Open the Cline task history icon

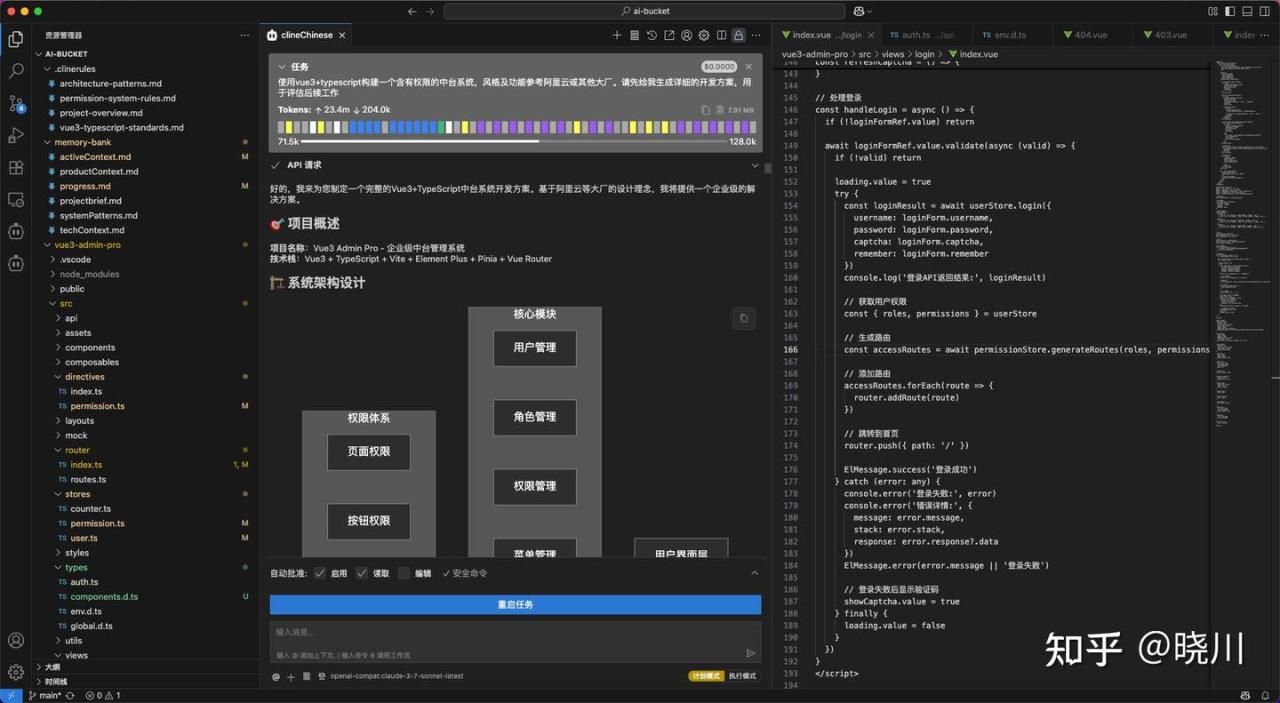(x=652, y=35)
